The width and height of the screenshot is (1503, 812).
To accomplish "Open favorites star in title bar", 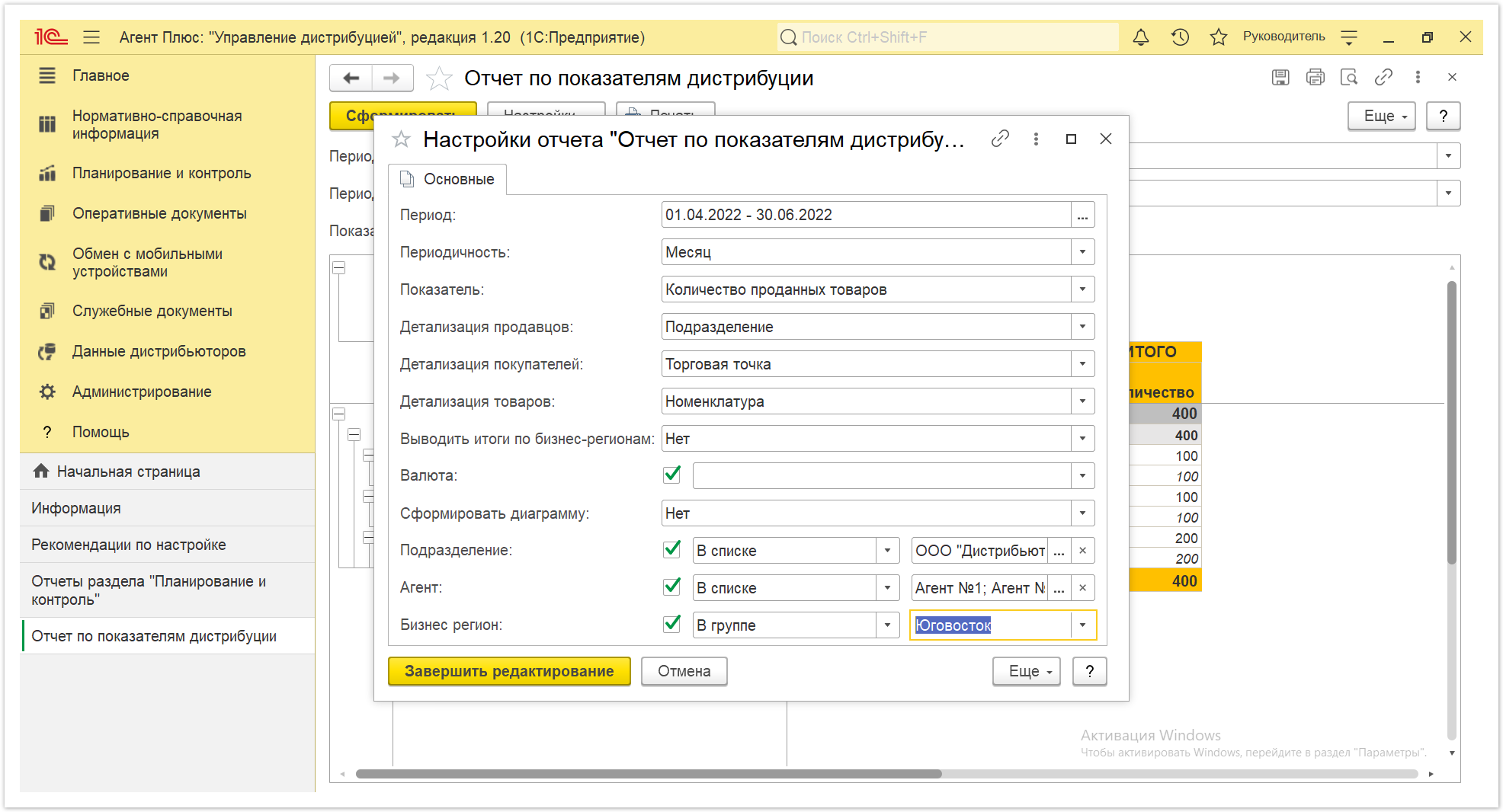I will coord(1218,37).
